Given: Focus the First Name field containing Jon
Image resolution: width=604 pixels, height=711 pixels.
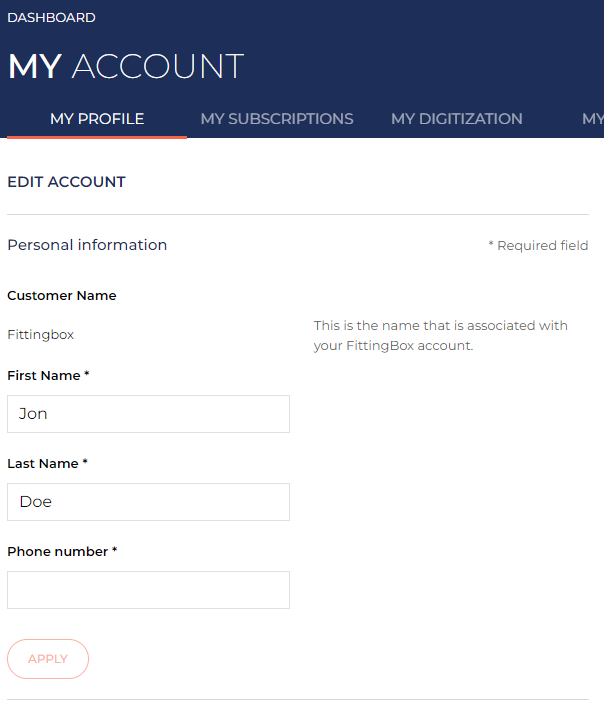Looking at the screenshot, I should click(x=148, y=414).
